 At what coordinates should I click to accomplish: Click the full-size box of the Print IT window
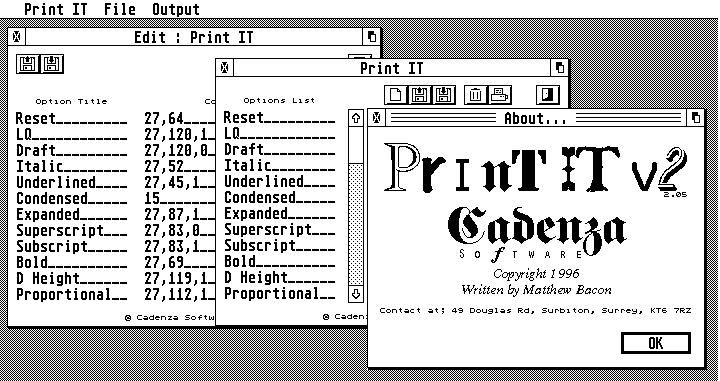559,68
